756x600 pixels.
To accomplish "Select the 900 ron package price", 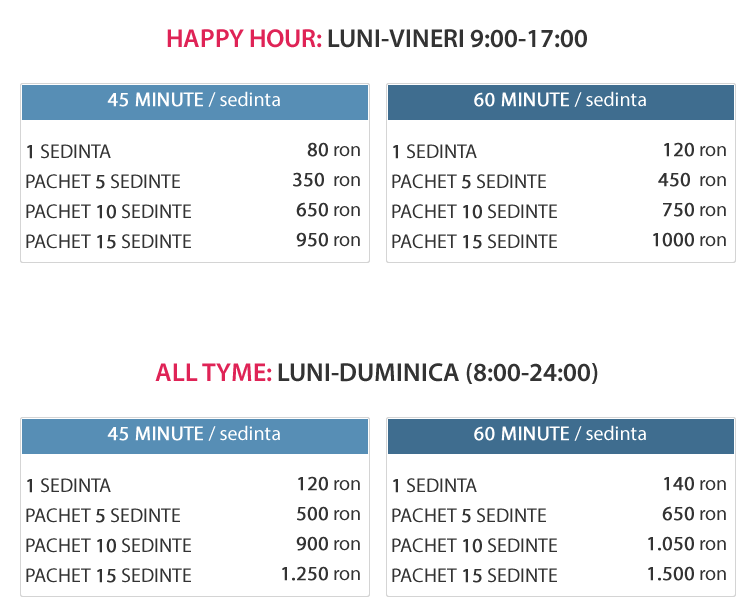I will click(328, 544).
